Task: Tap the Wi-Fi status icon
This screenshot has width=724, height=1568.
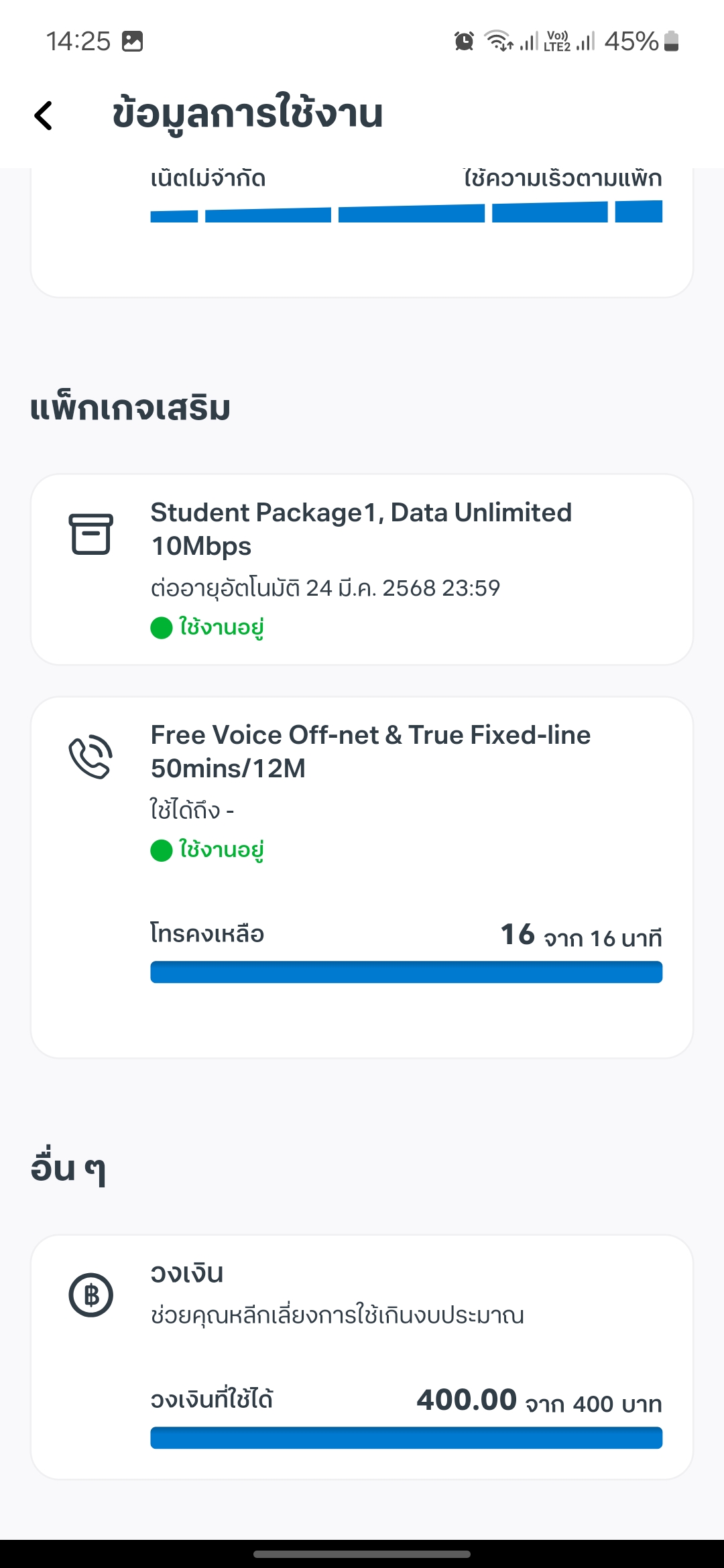Action: pos(499,42)
